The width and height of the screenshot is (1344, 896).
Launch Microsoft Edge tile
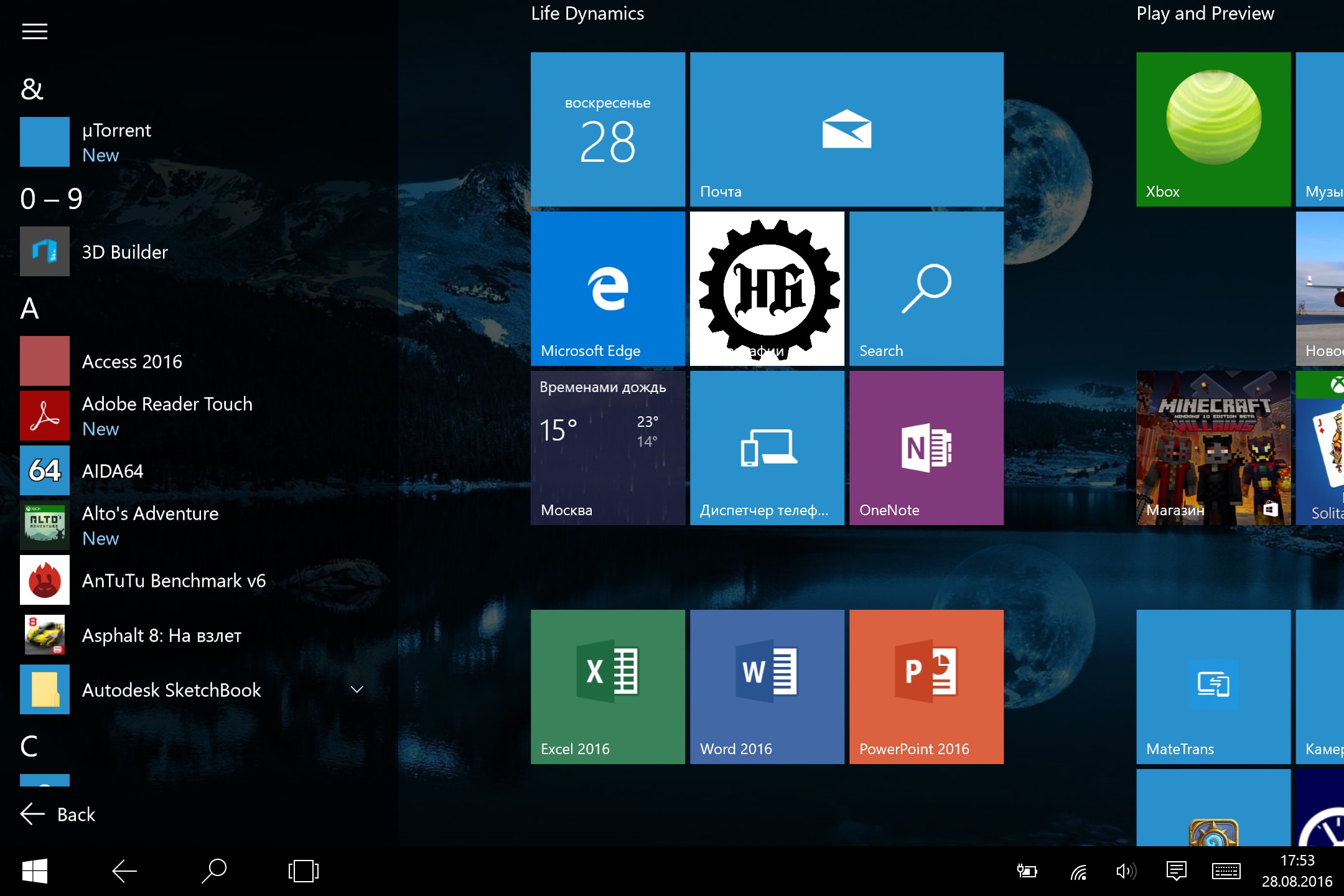pyautogui.click(x=608, y=289)
